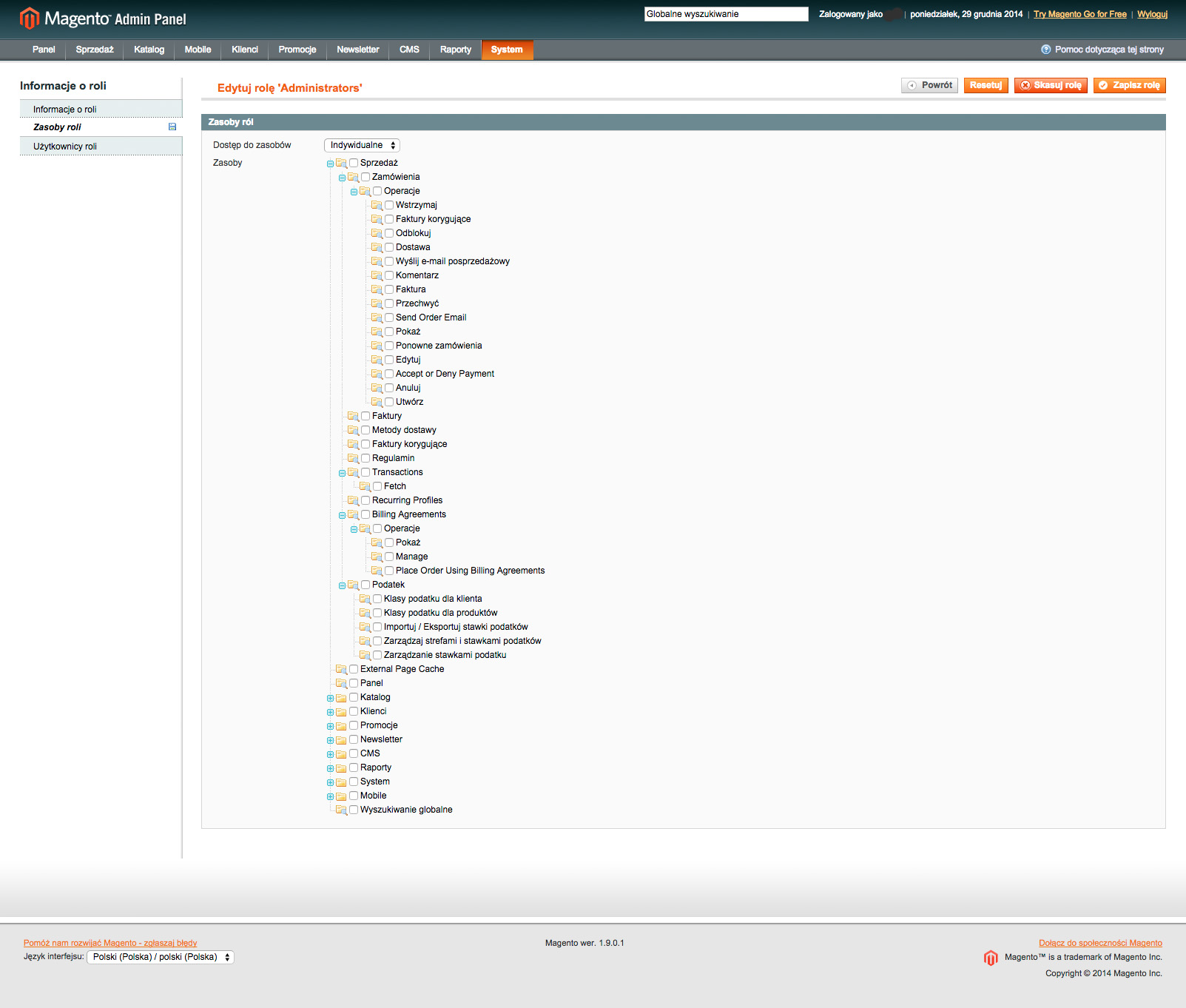
Task: Switch to Informacje o roli tab
Action: [101, 110]
